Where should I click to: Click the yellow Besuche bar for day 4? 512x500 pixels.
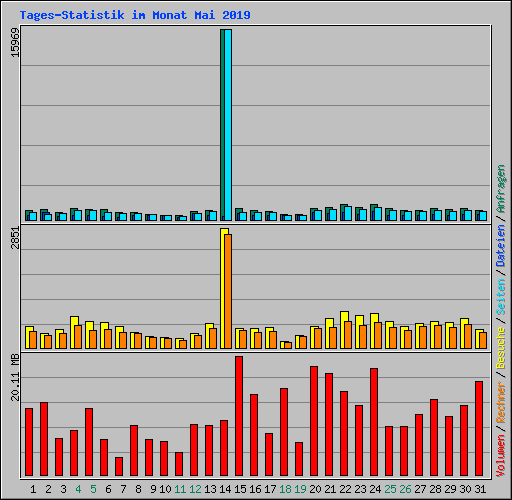tap(73, 333)
